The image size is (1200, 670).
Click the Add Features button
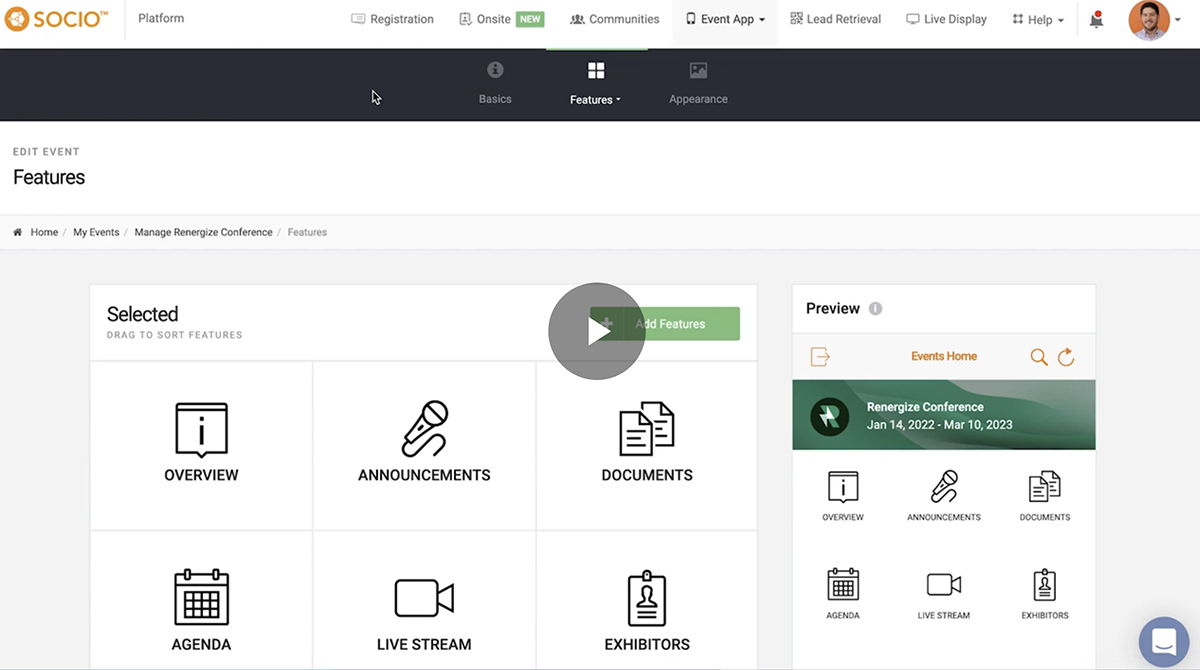point(665,324)
